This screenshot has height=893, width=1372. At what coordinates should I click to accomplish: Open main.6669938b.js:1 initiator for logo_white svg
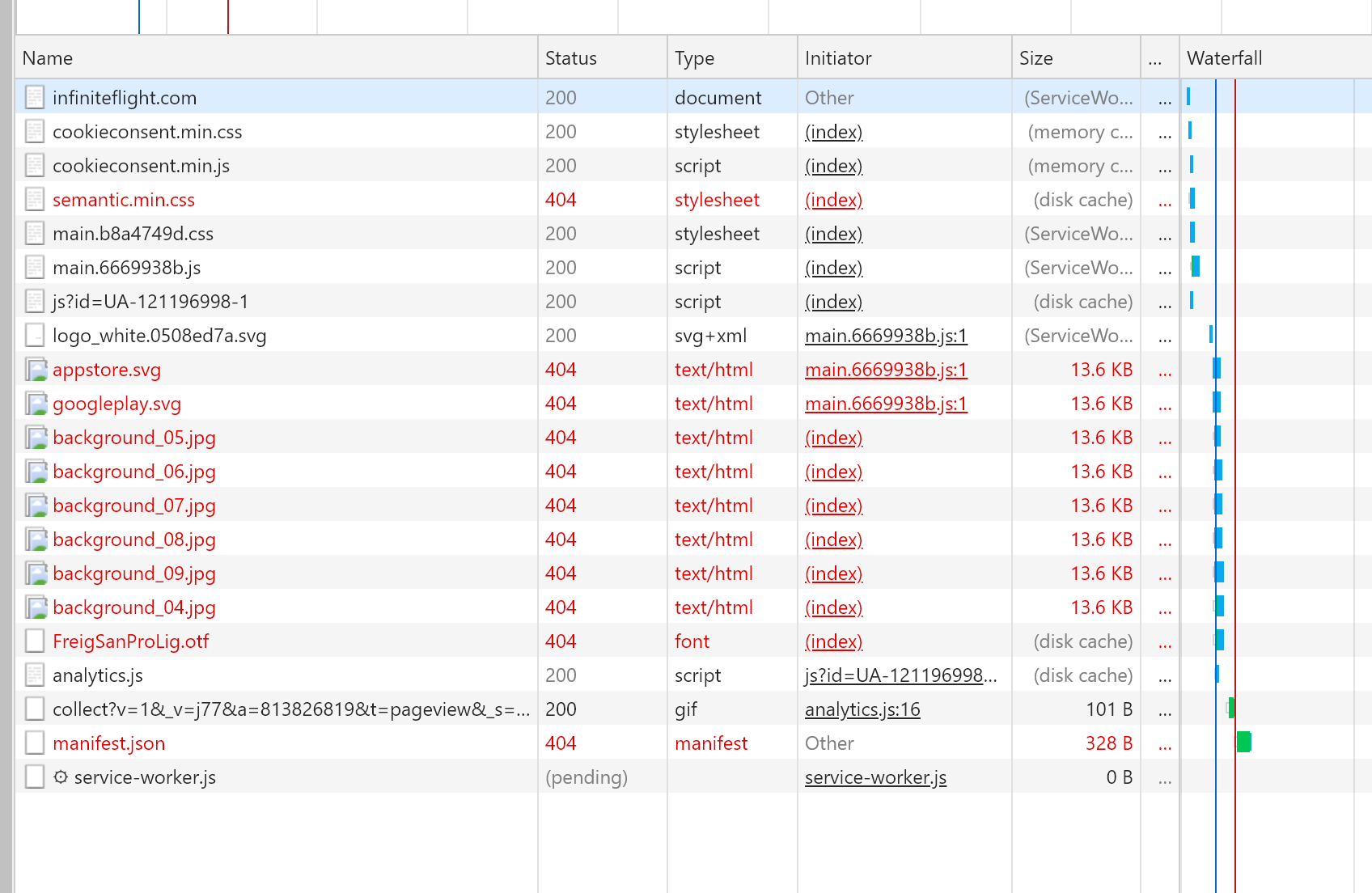point(886,336)
